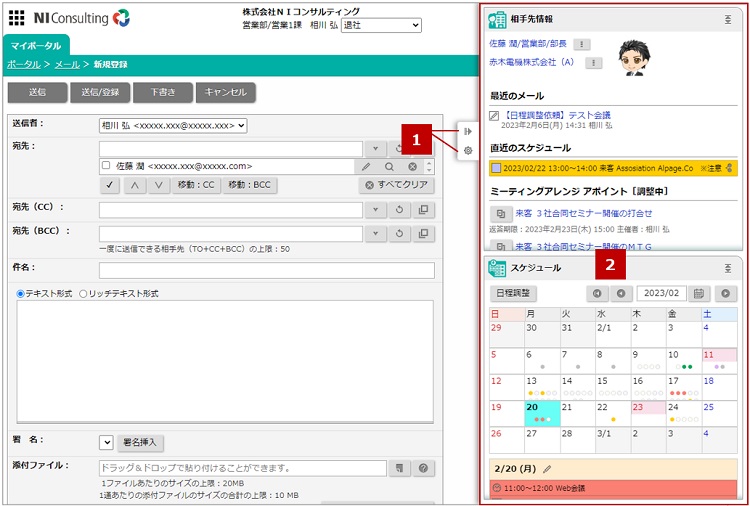Screen dimensions: 750x506
Task: Open the 署名 signature dropdown
Action: tap(106, 442)
